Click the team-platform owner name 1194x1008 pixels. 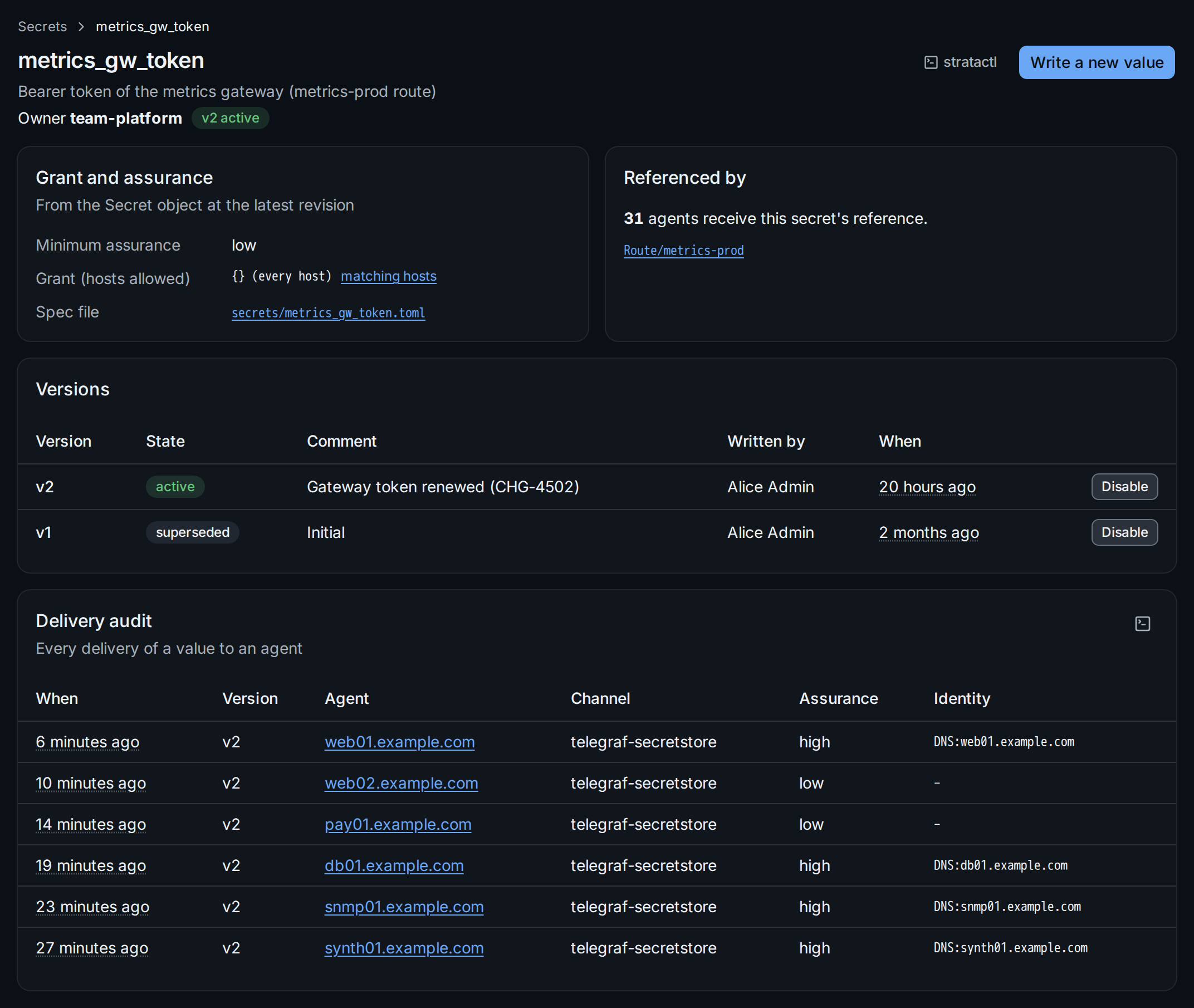point(126,118)
